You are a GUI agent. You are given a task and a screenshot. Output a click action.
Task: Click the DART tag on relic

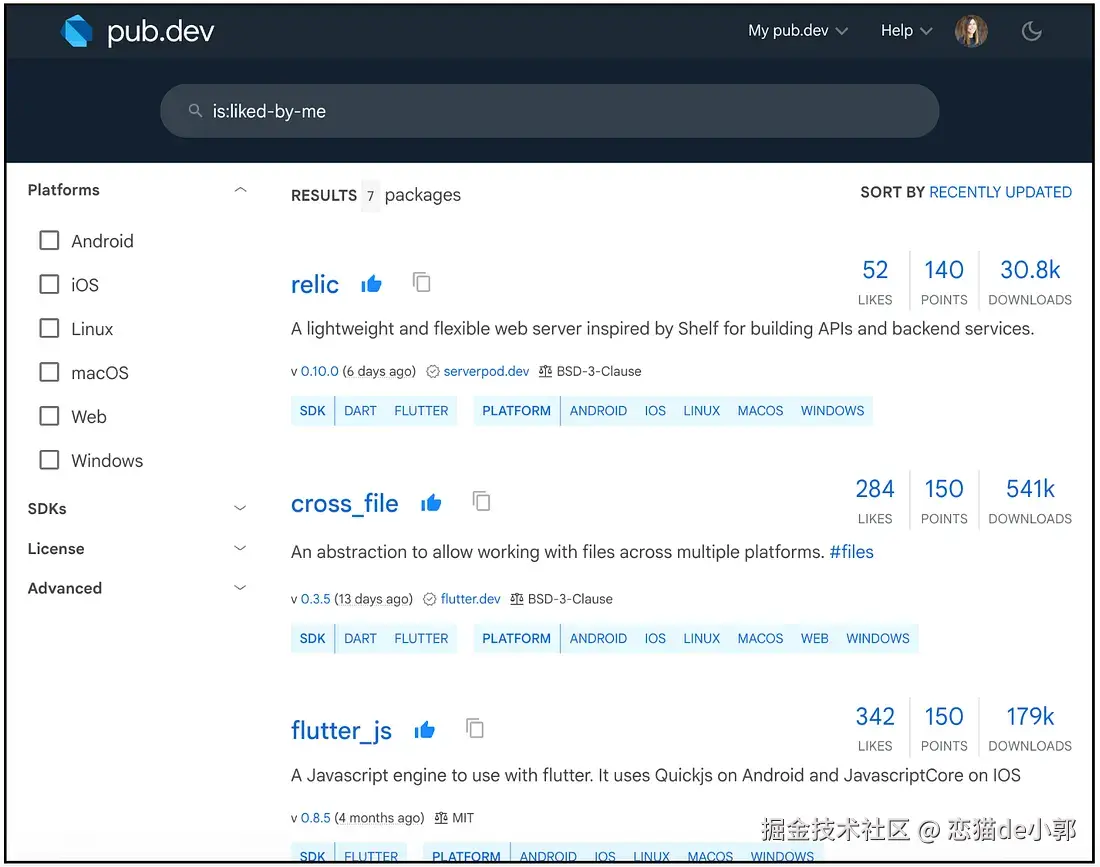pos(360,411)
